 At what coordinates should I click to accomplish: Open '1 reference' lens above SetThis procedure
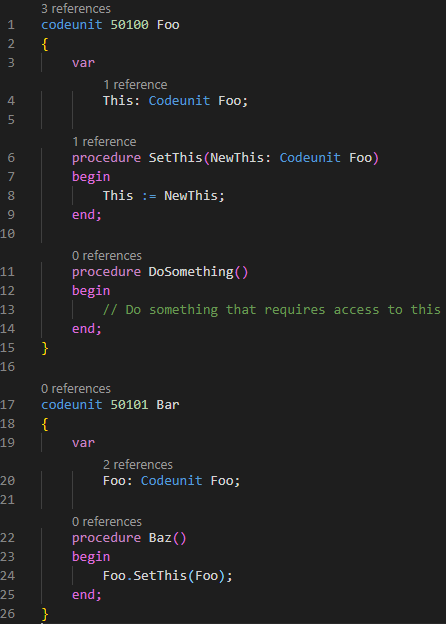pos(104,142)
